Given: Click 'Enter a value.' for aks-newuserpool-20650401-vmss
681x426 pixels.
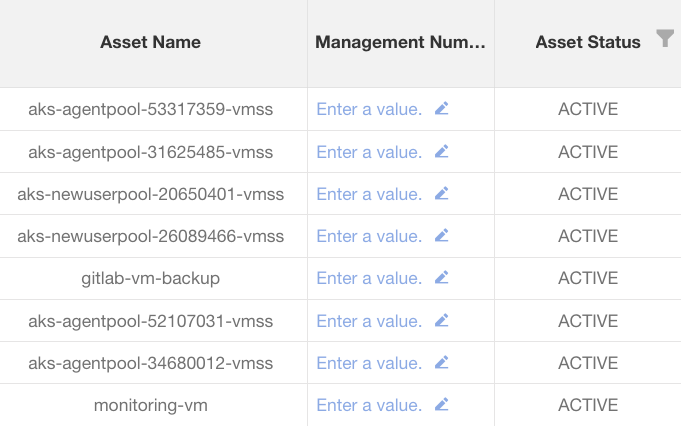Looking at the screenshot, I should click(x=369, y=194).
